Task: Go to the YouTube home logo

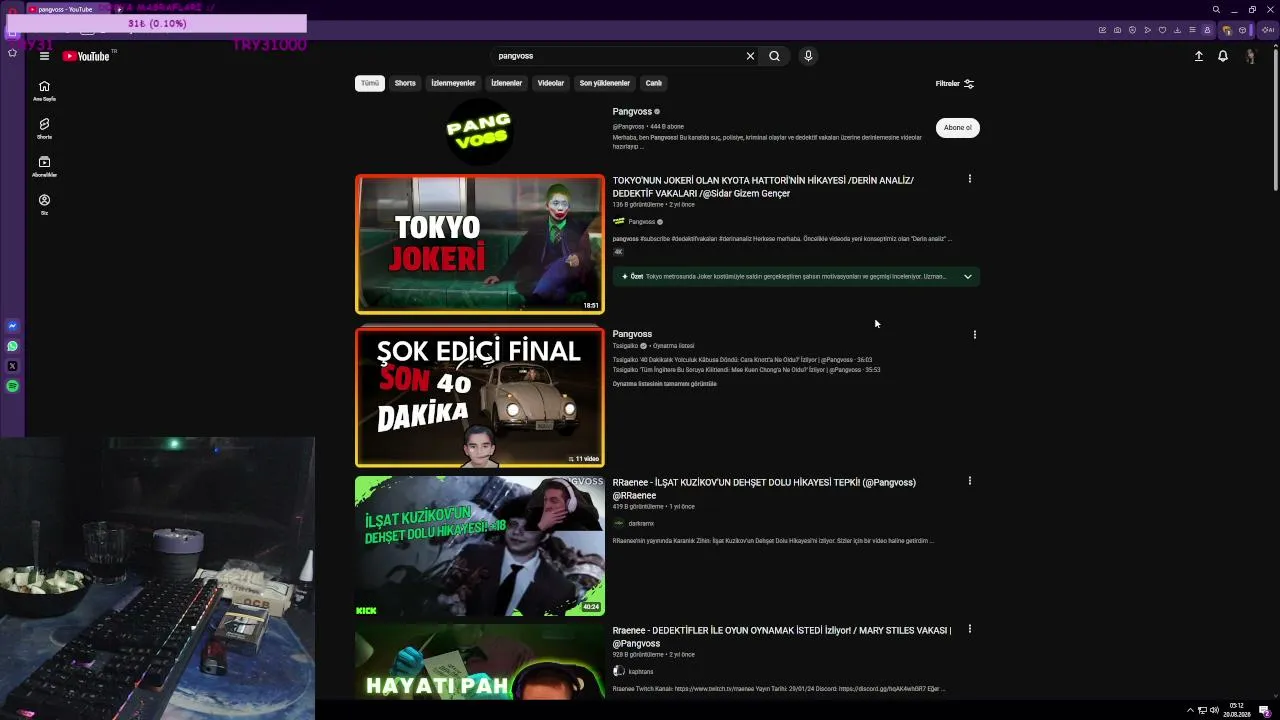Action: [87, 56]
